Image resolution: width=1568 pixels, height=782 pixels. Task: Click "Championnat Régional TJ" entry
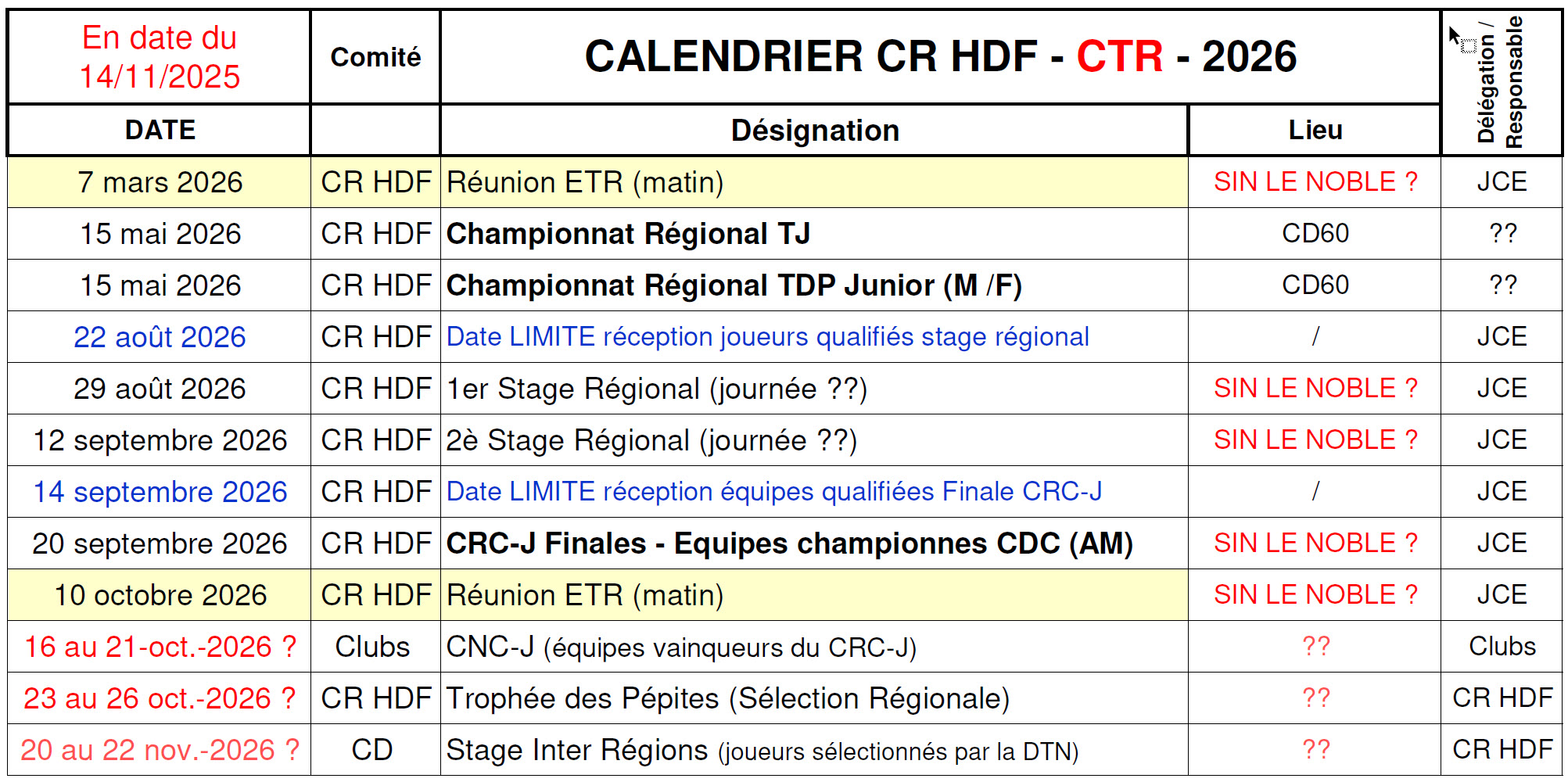pos(628,234)
